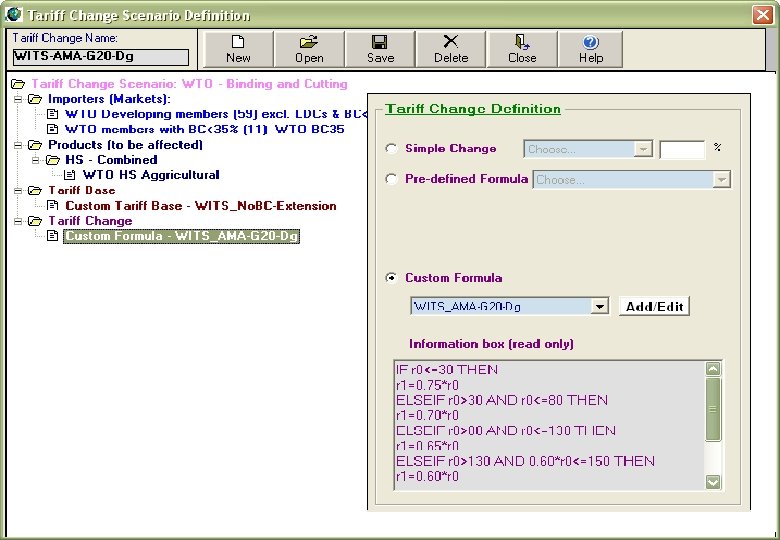Screen dimensions: 780x540
Task: Click 'r1=0.70*r0' line in Information box
Action: coord(427,415)
